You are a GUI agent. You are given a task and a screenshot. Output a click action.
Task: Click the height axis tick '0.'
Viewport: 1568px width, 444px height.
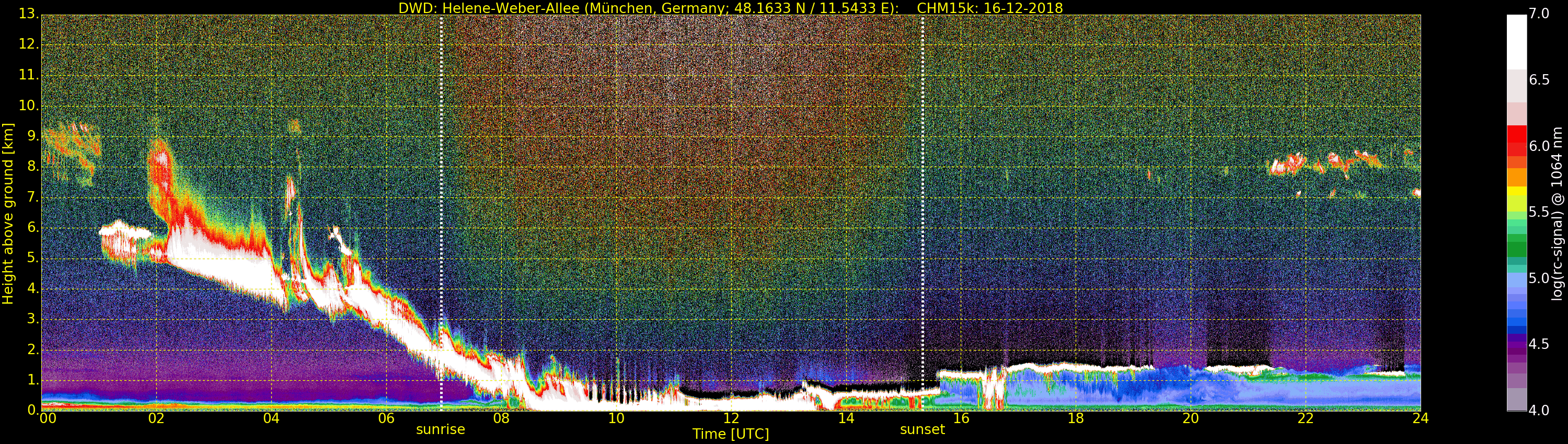[x=33, y=410]
